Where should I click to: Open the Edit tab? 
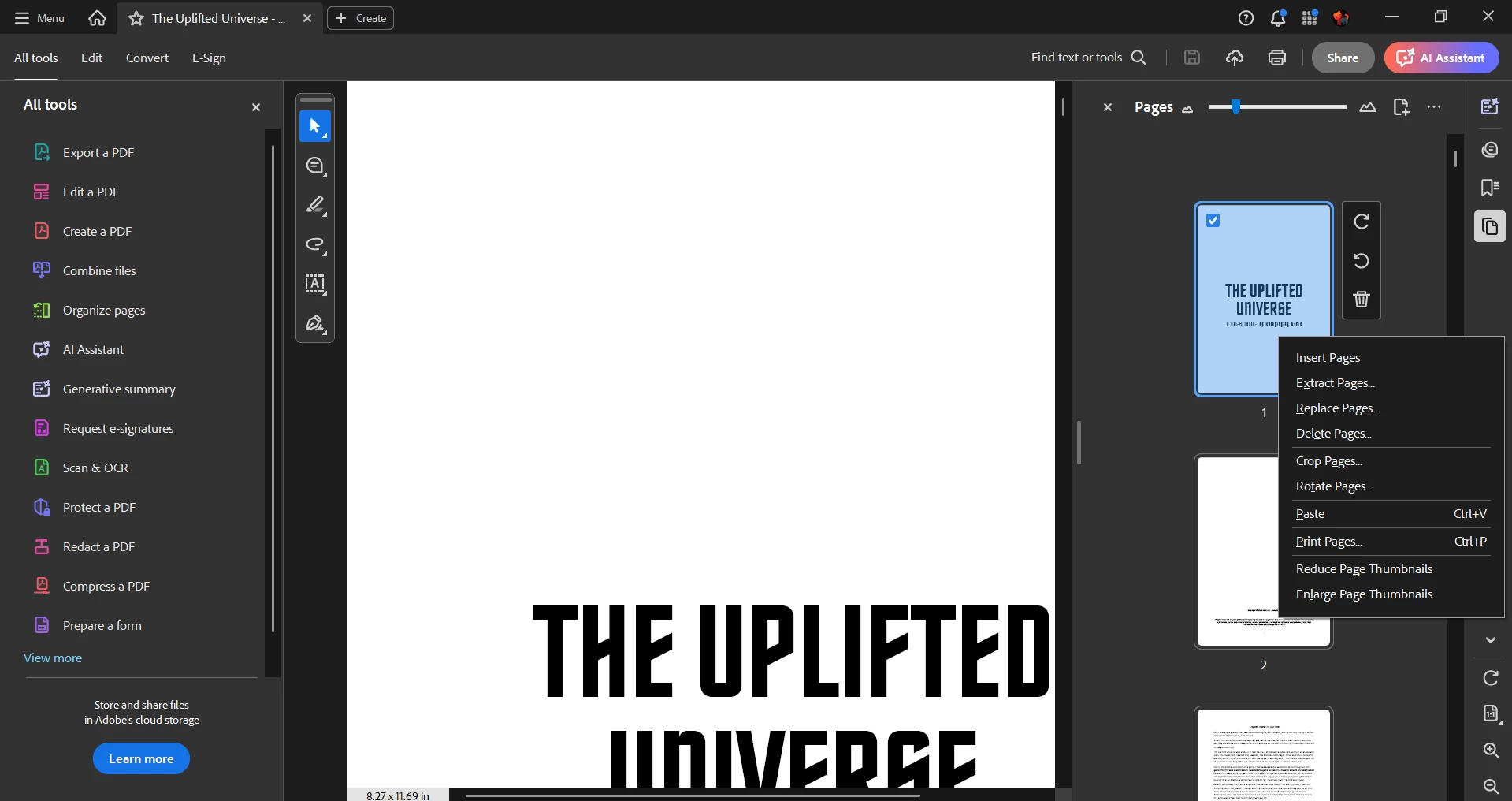pos(91,58)
